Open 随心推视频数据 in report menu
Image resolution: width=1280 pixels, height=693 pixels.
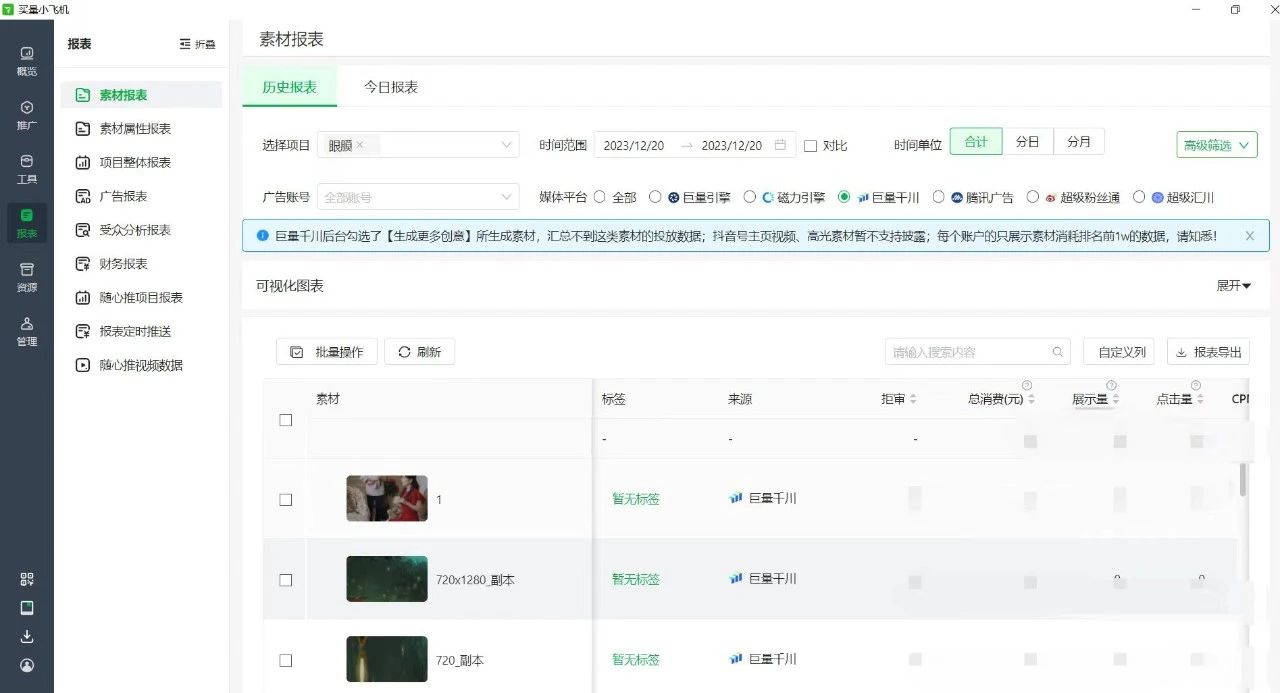141,365
